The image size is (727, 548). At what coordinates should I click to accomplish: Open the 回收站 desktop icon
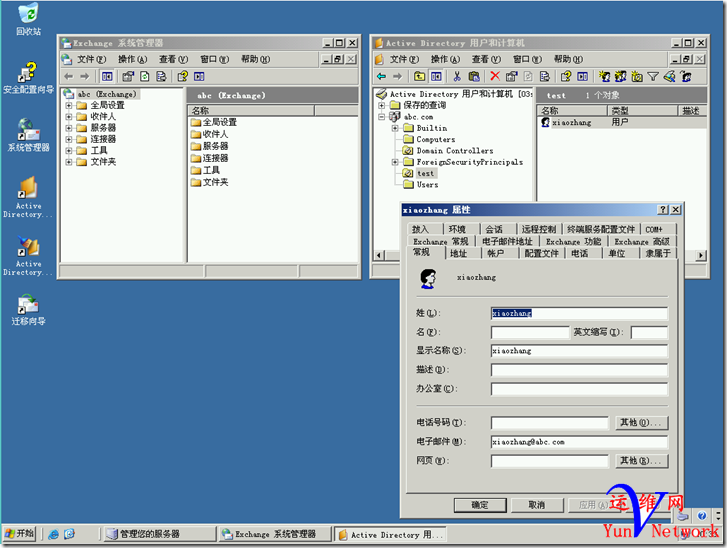click(x=29, y=19)
